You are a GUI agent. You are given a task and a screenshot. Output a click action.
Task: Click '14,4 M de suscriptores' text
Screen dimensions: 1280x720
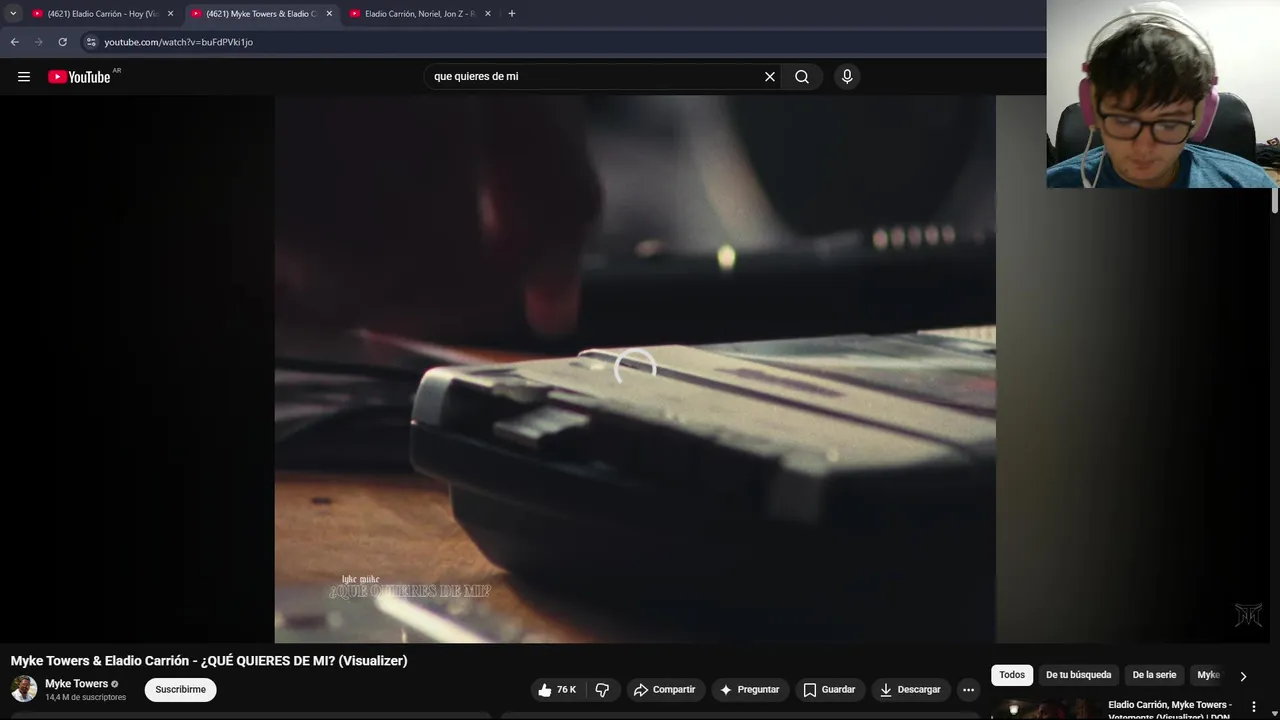[x=85, y=698]
